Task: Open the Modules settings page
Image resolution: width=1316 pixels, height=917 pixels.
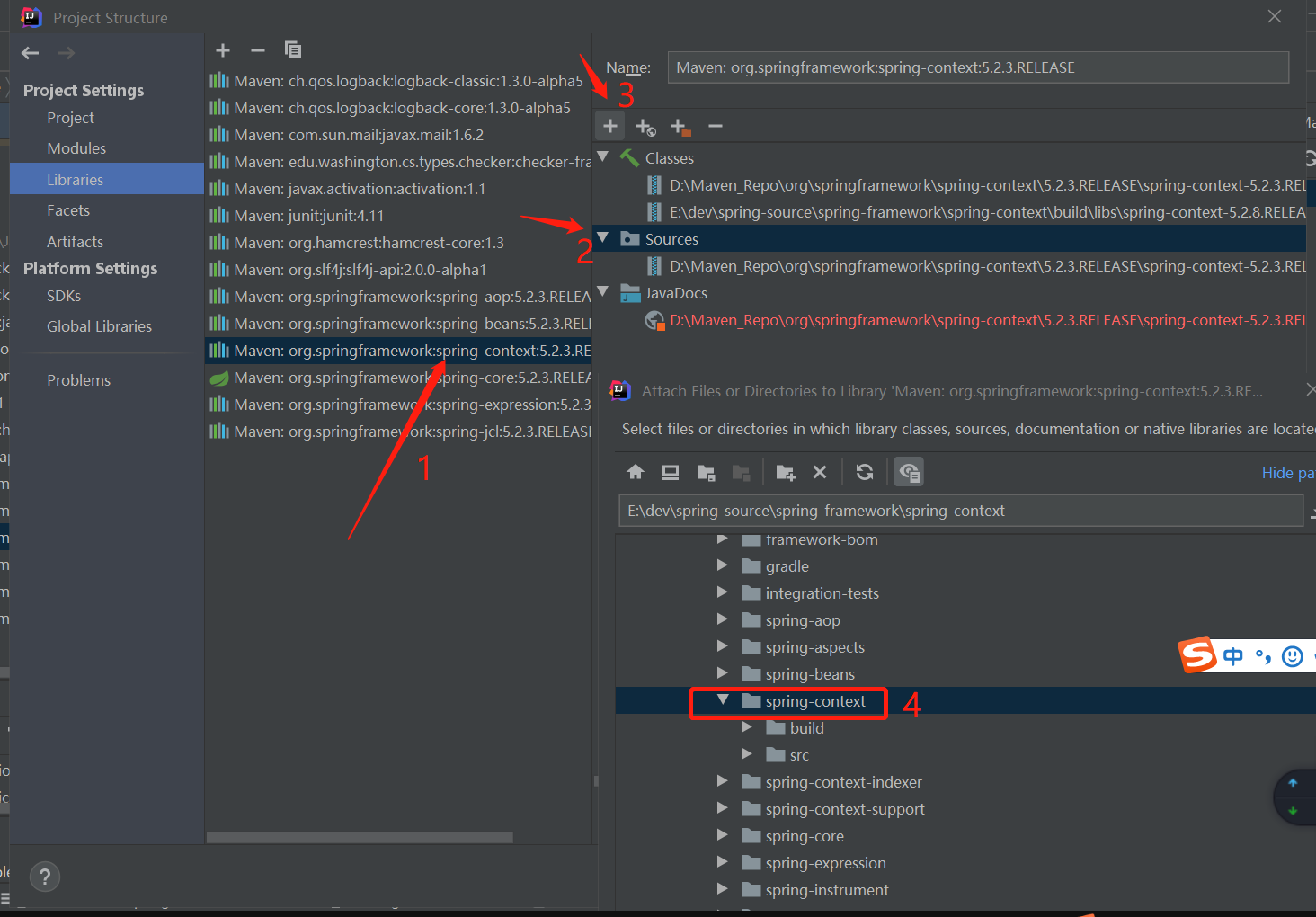Action: [76, 148]
